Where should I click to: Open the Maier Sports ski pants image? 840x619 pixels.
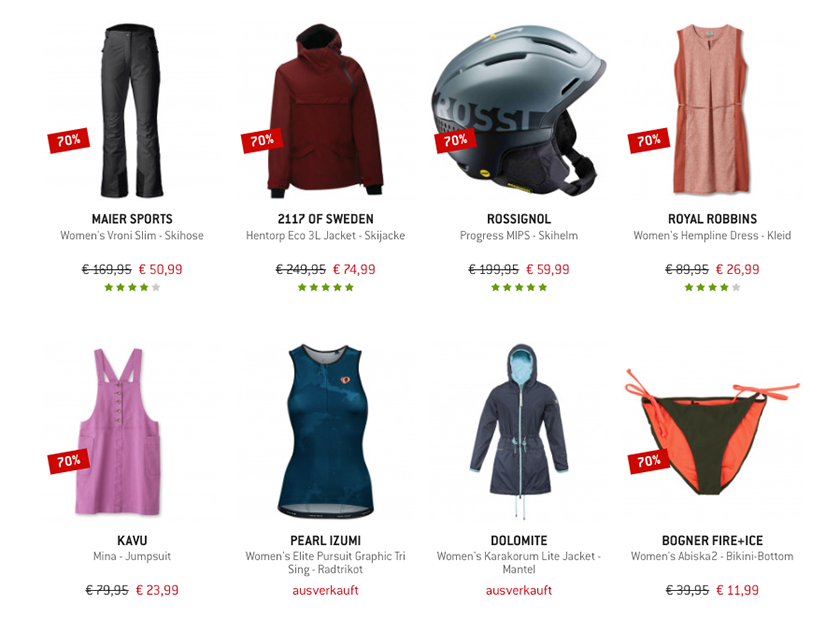pyautogui.click(x=131, y=110)
